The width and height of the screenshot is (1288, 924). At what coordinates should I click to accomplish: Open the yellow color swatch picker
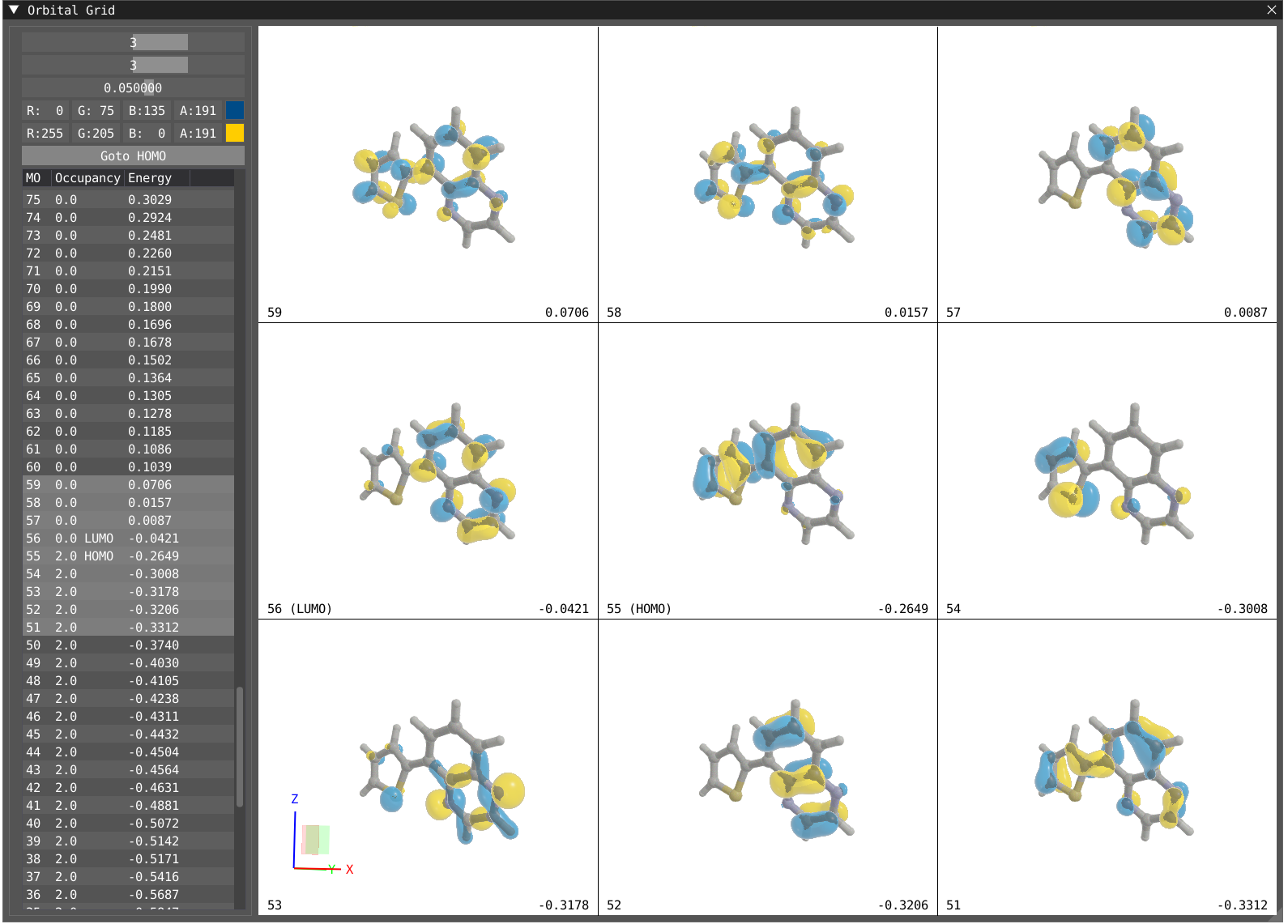(x=235, y=134)
